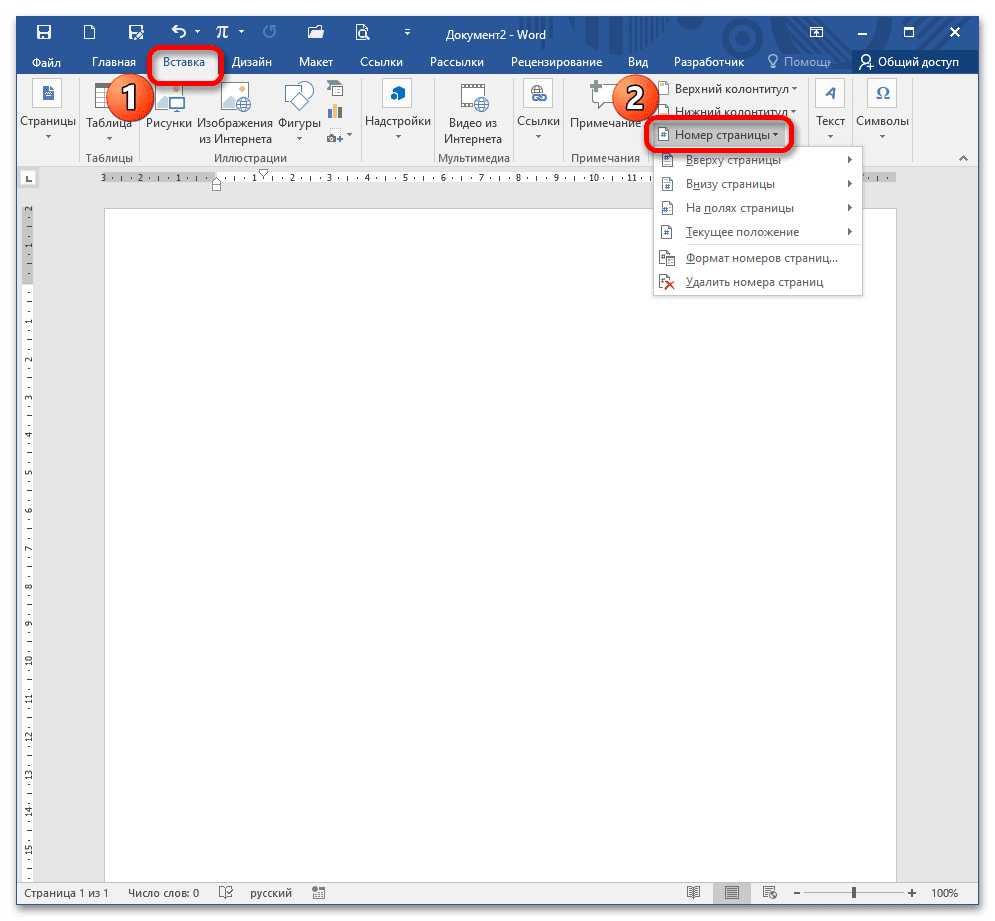
Task: Open the Symbols (Символы) dropdown
Action: (x=882, y=112)
